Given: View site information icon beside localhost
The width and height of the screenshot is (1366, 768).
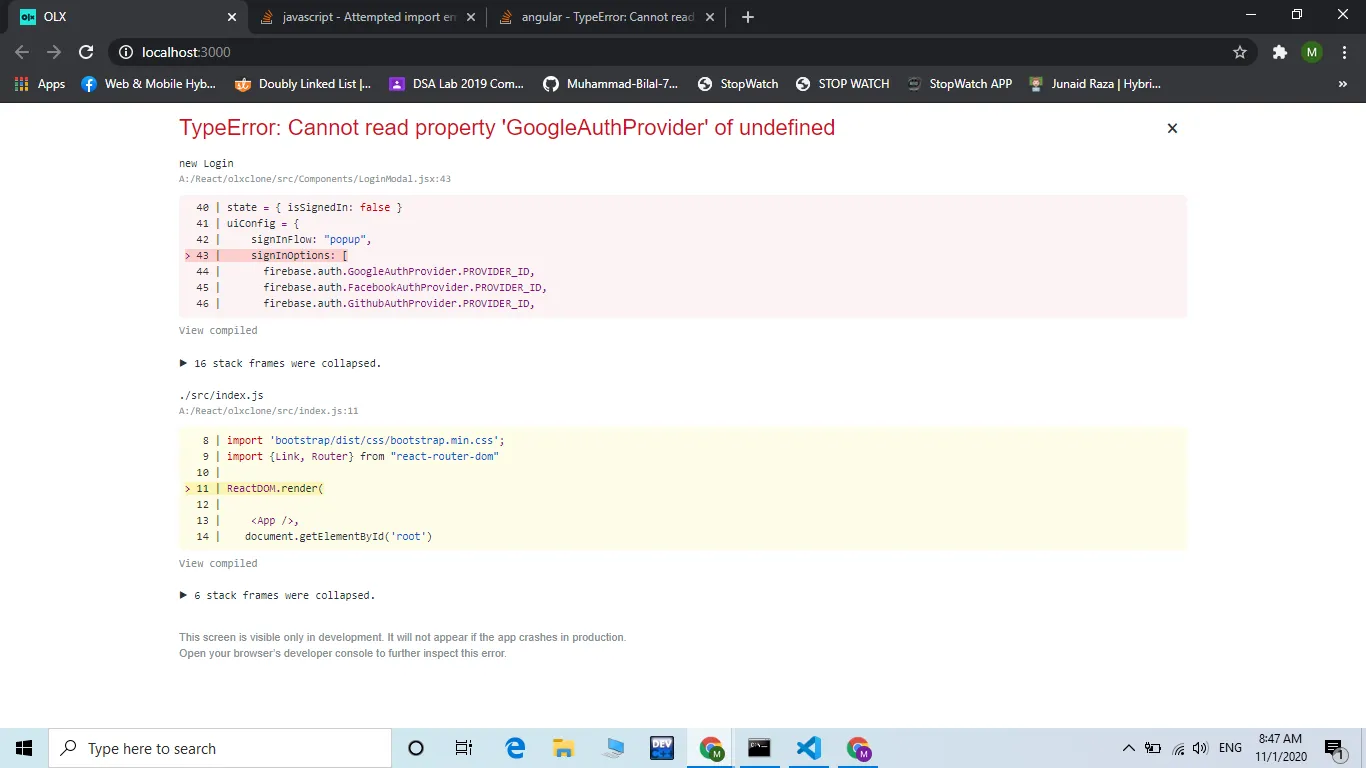Looking at the screenshot, I should [x=125, y=52].
